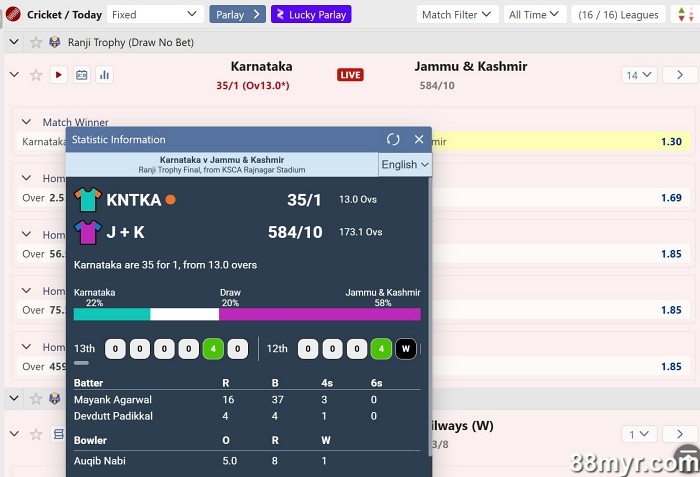Click overs carousel indicator below 13th
Image resolution: width=700 pixels, height=477 pixels.
[x=81, y=363]
